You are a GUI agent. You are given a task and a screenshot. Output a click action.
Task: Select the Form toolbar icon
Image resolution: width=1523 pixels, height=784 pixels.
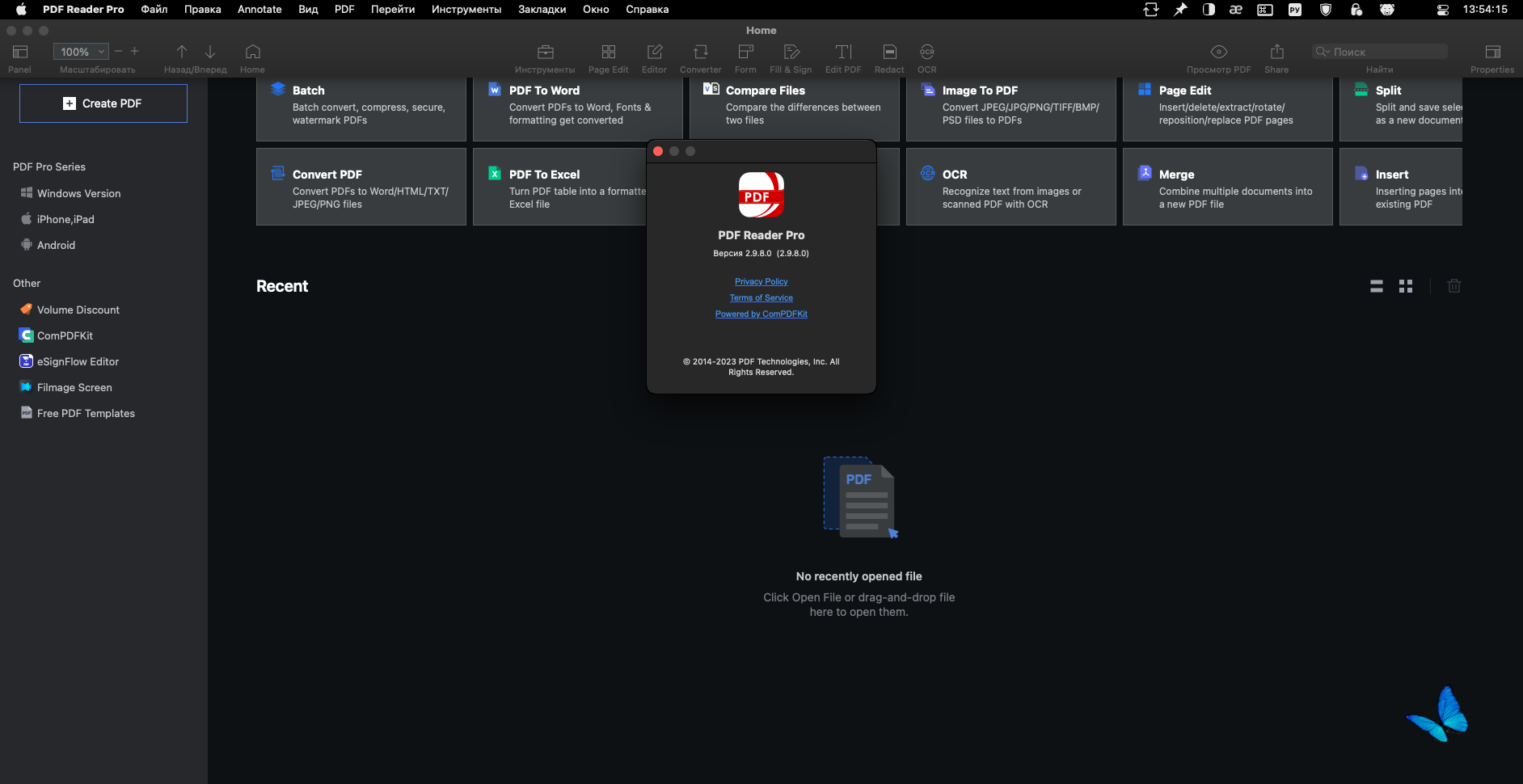tap(746, 52)
